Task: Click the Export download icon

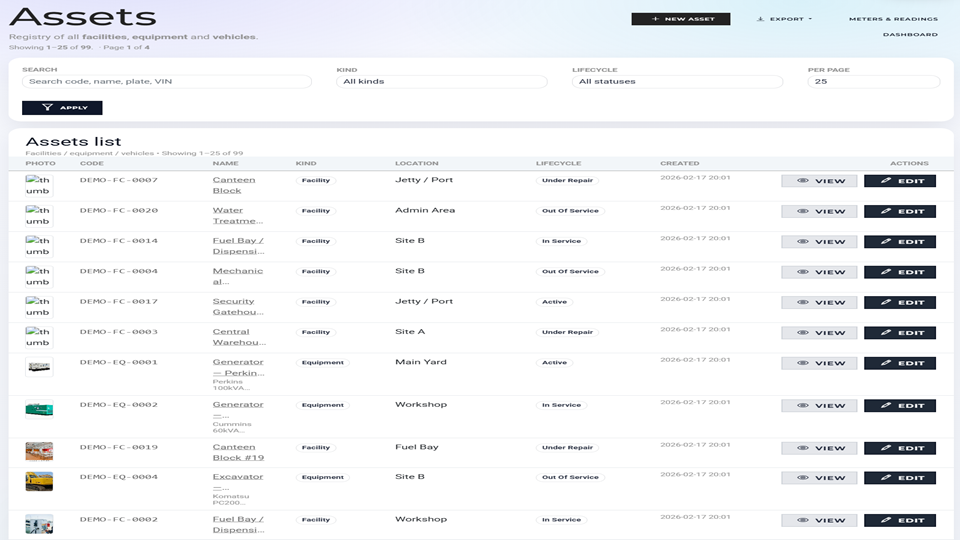Action: coord(760,19)
